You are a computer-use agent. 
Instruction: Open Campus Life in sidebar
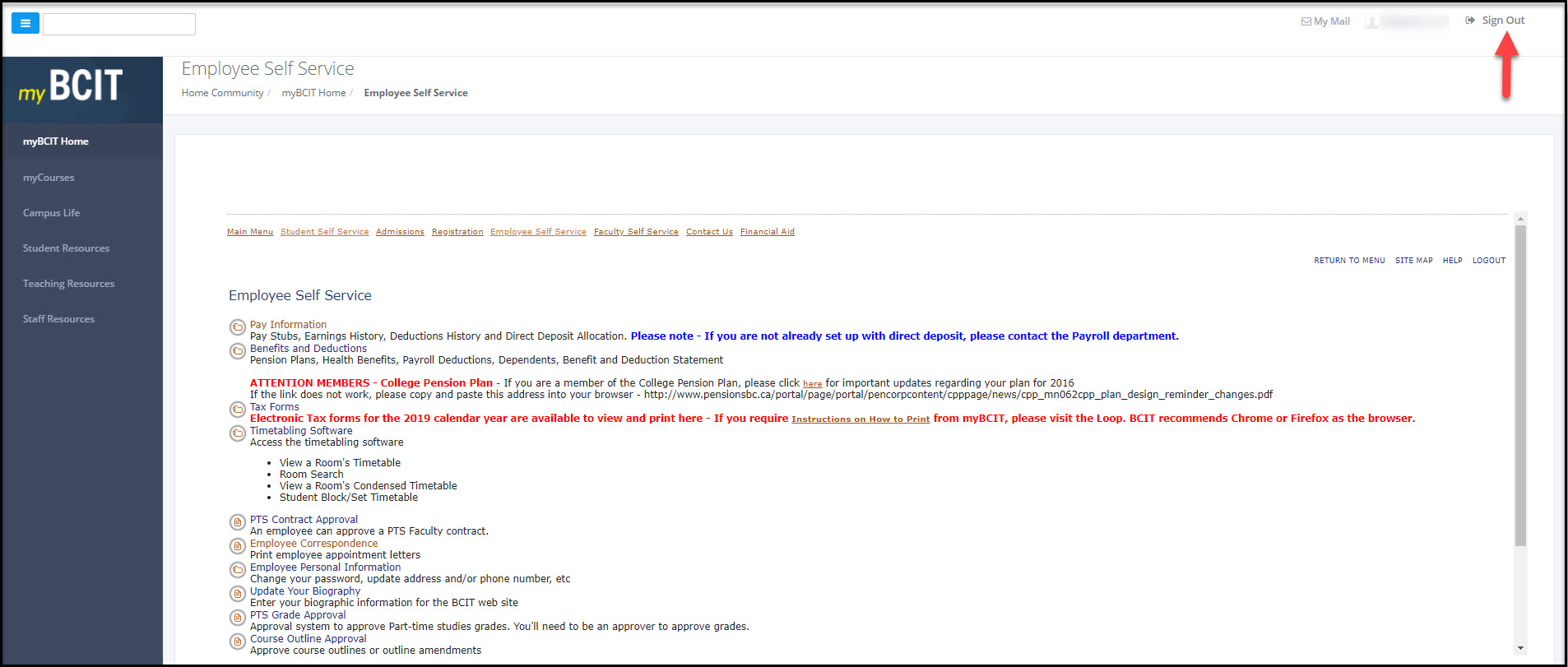point(51,213)
